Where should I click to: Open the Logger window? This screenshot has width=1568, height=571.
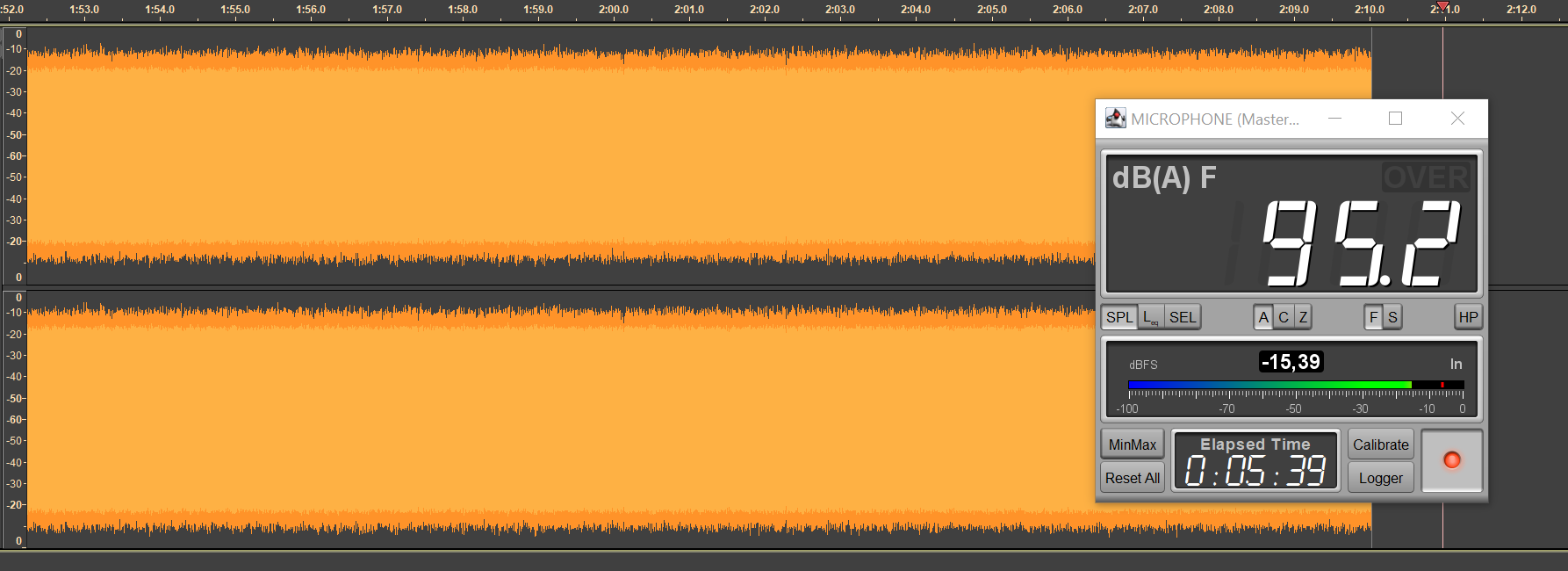click(1380, 478)
